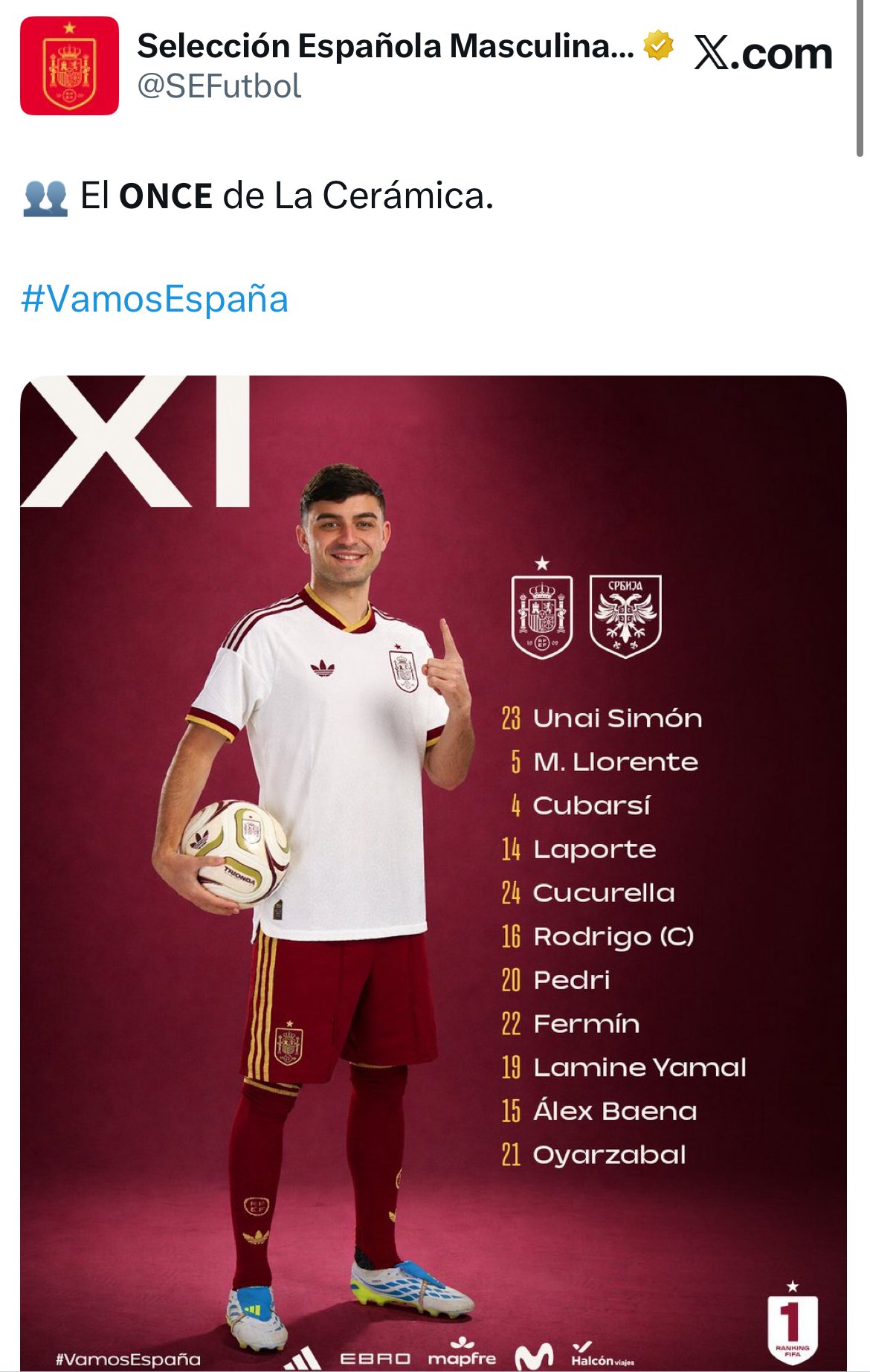The width and height of the screenshot is (870, 1372).
Task: Click the Rodrigo (C) captain entry
Action: (613, 937)
